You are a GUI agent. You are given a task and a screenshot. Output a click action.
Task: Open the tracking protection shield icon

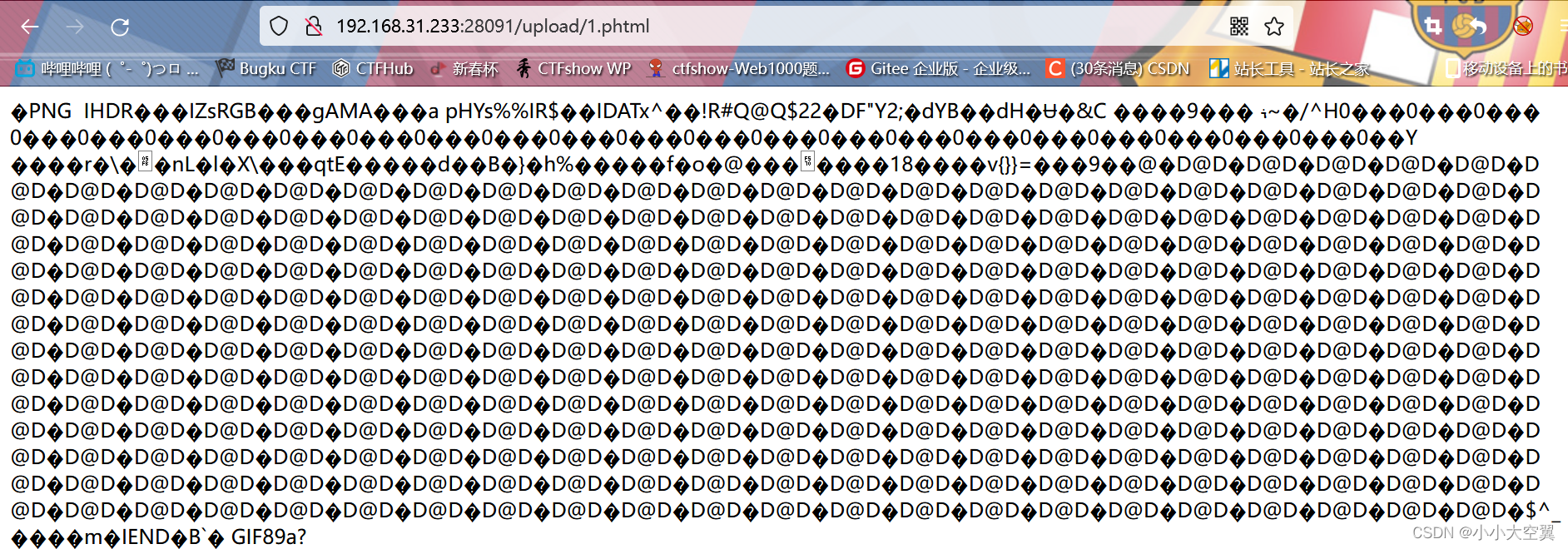279,27
